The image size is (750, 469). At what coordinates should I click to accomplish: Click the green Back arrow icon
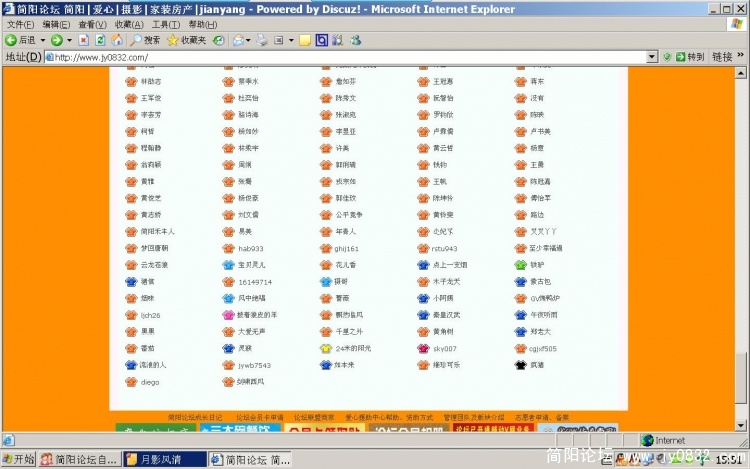11,40
